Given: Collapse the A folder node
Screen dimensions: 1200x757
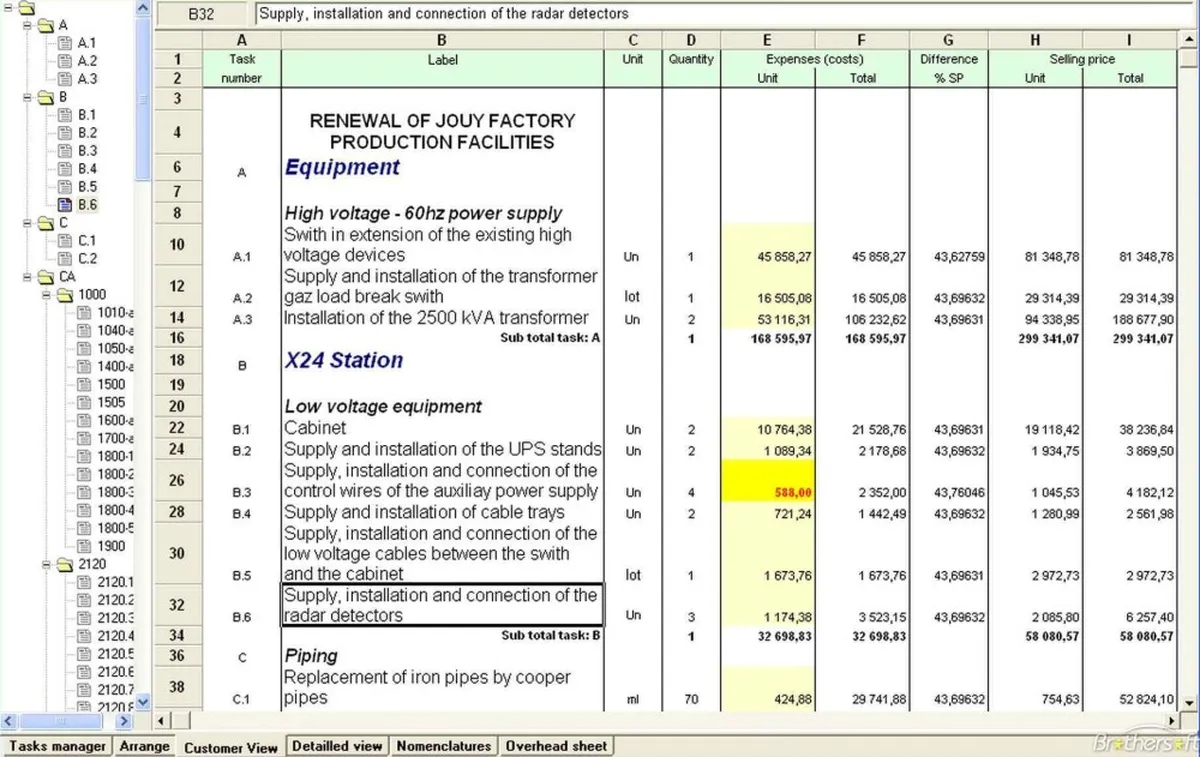Looking at the screenshot, I should point(28,25).
